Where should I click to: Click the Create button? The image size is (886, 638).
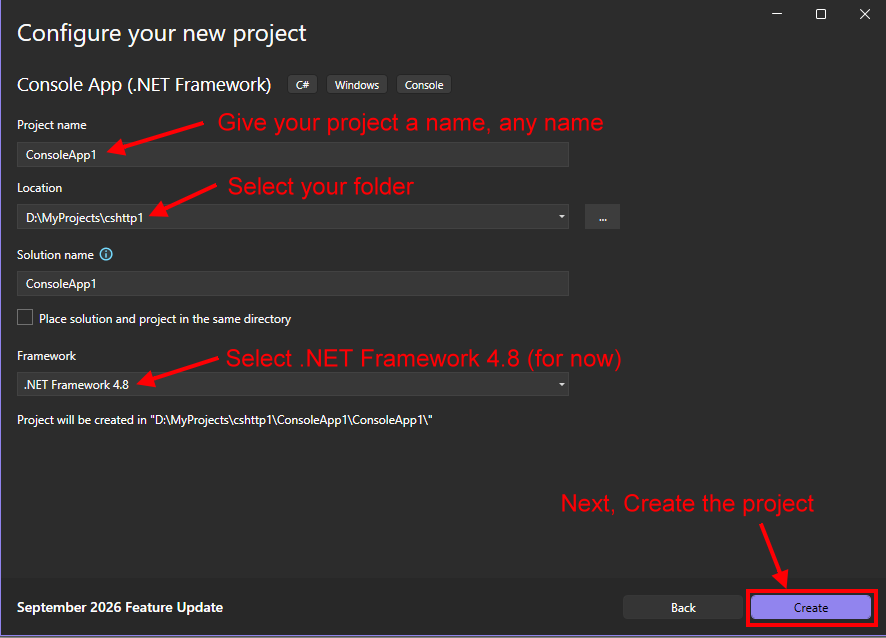point(811,607)
